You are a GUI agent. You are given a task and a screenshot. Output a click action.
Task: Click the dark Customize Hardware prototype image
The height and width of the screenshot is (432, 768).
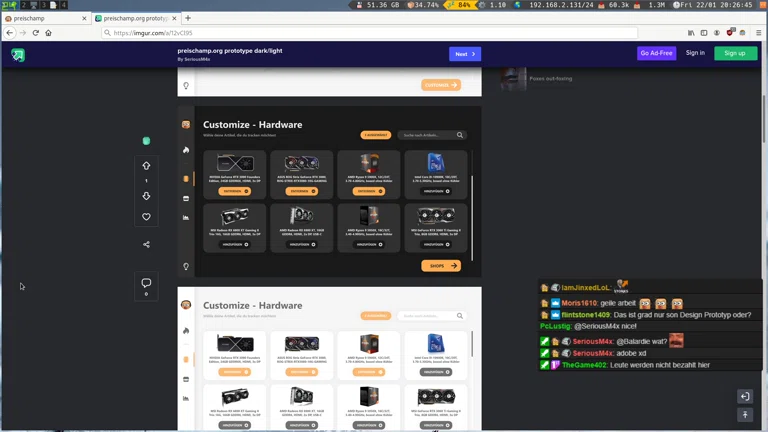[329, 192]
